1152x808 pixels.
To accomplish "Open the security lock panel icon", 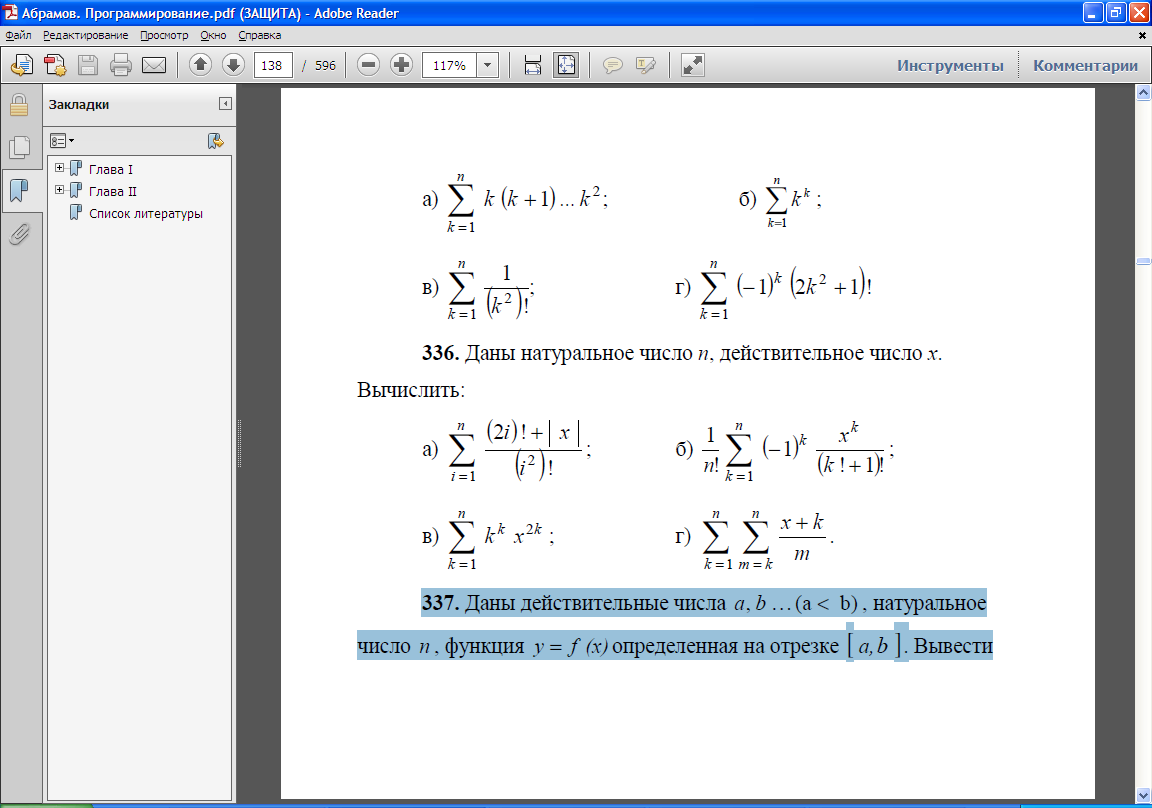I will pyautogui.click(x=19, y=105).
